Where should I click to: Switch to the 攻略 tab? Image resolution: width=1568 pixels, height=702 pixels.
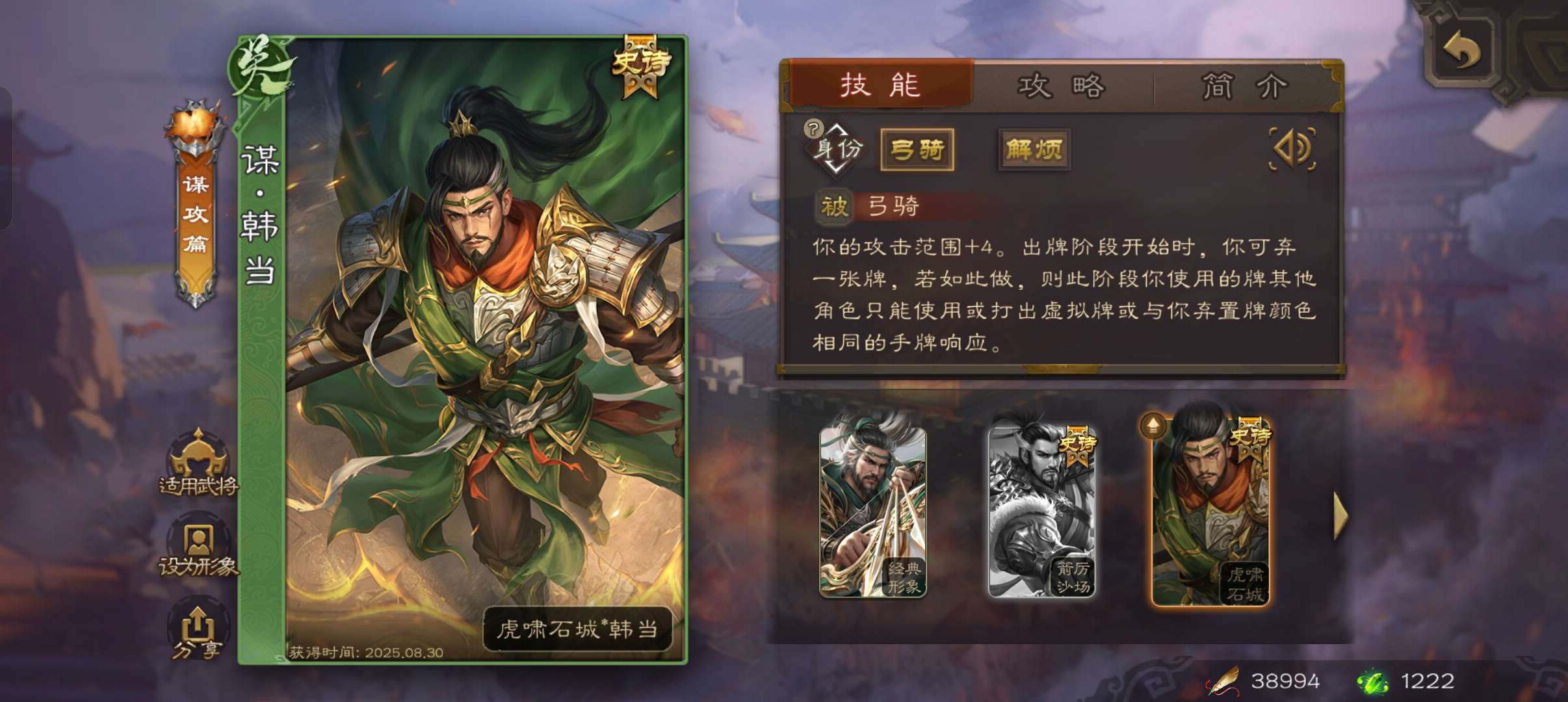click(1062, 86)
